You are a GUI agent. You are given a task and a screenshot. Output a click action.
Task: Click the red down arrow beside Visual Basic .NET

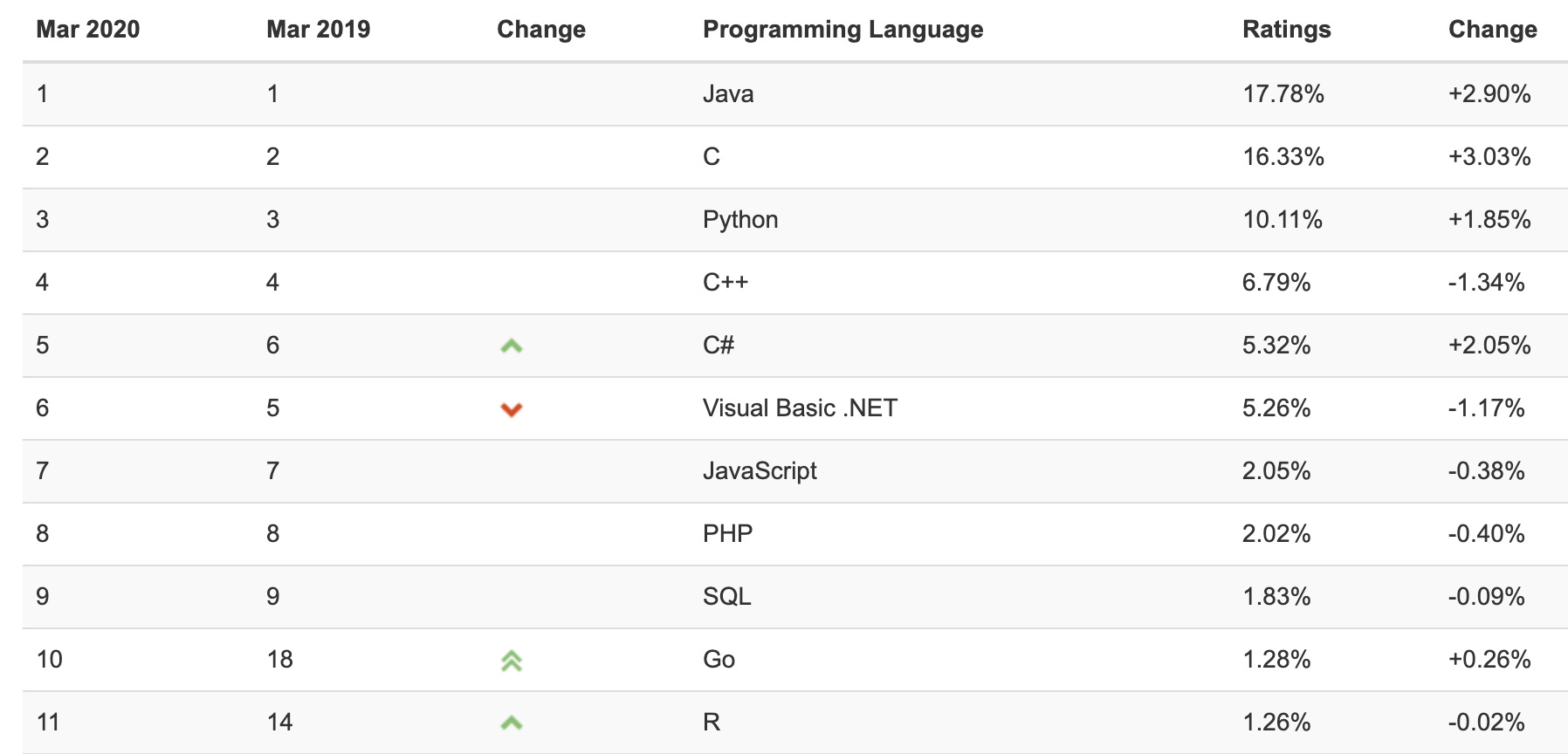pos(512,409)
